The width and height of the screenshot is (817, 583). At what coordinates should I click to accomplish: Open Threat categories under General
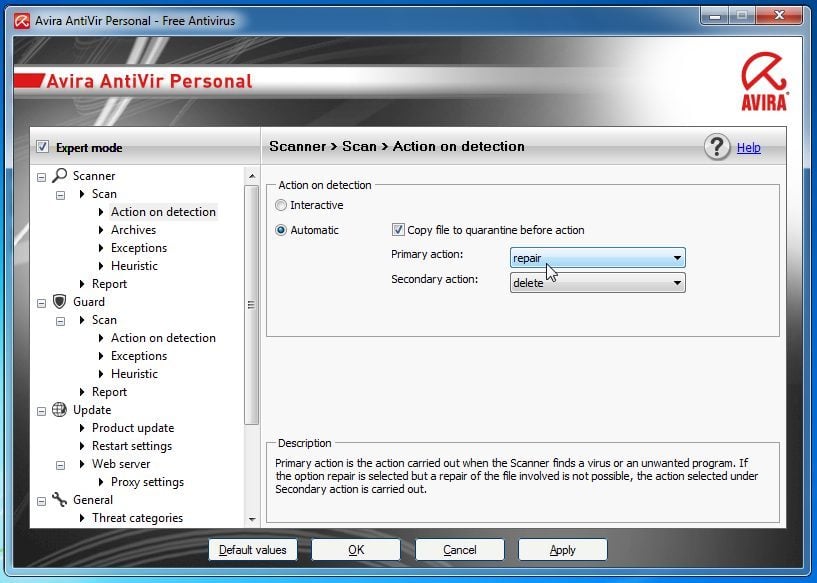137,518
